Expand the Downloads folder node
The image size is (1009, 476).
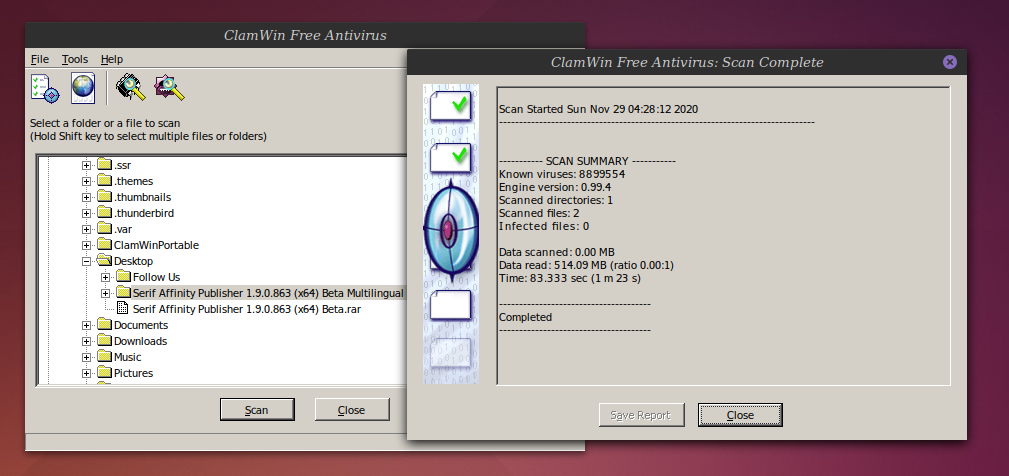click(86, 342)
